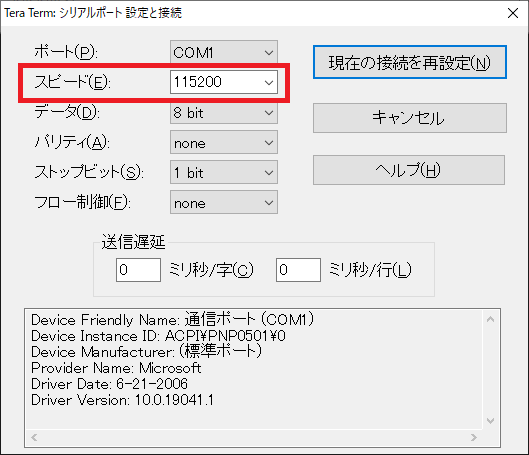
Task: Click the スピード(E) label
Action: (72, 82)
